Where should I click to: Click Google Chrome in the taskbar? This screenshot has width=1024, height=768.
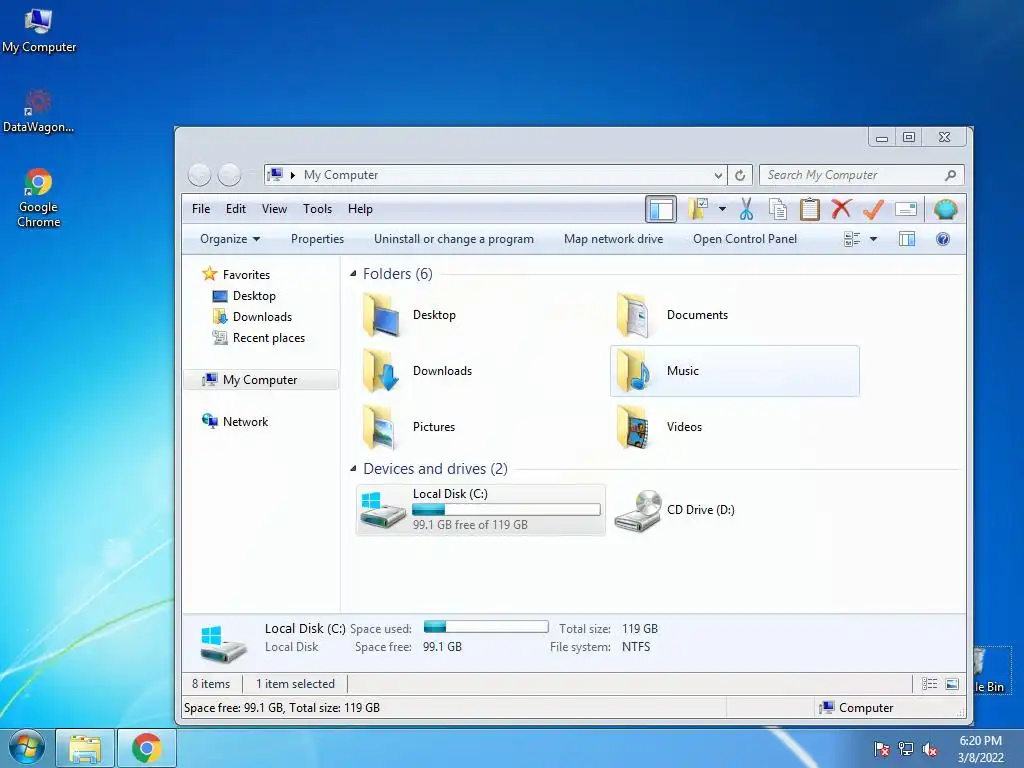[x=146, y=748]
